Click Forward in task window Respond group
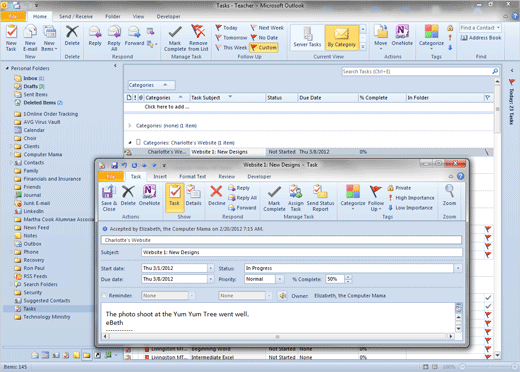 pos(242,208)
